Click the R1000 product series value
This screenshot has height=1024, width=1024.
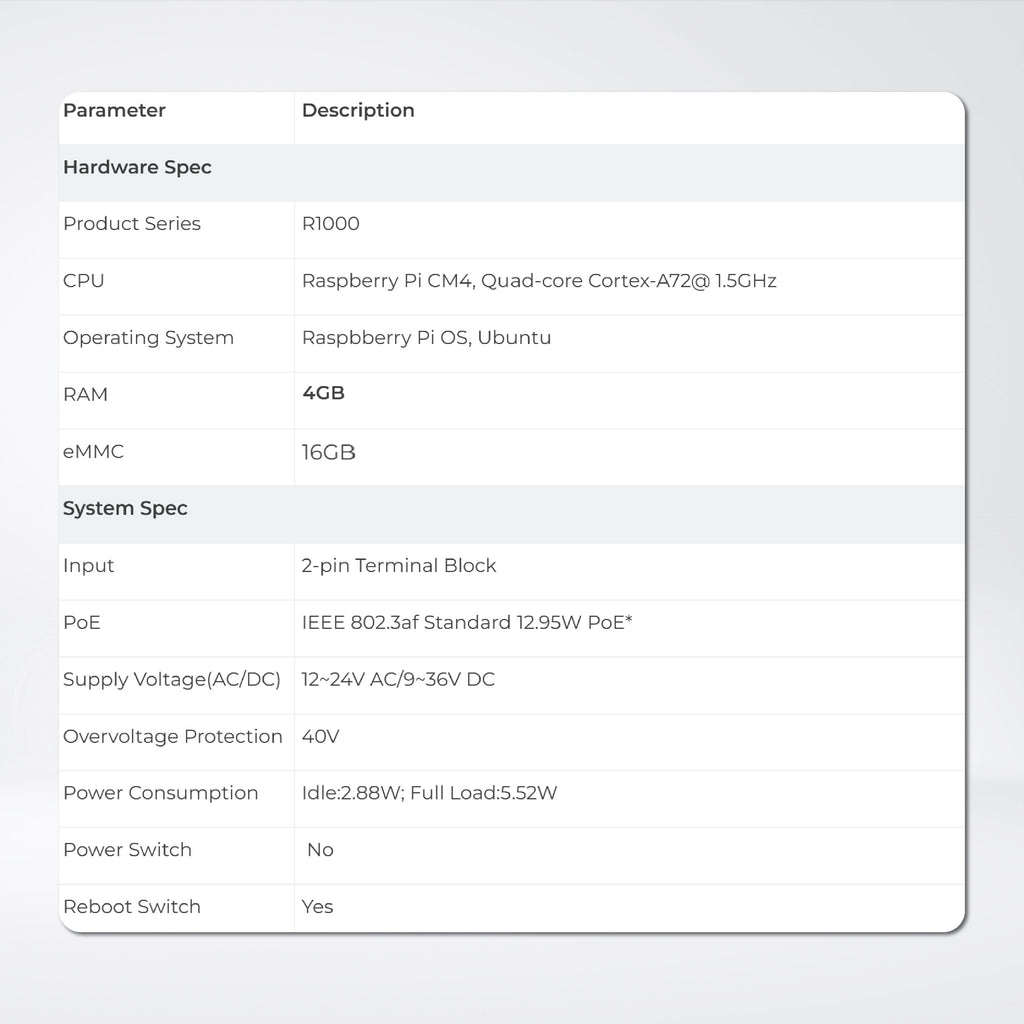pyautogui.click(x=331, y=224)
